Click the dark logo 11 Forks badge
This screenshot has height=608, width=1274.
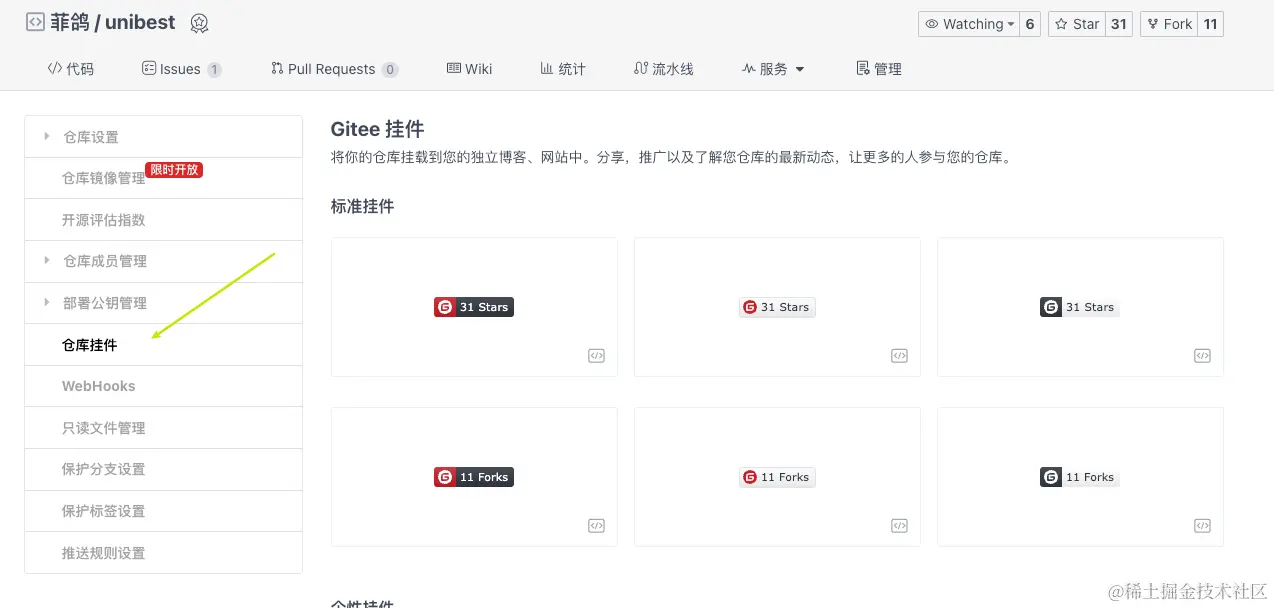tap(1080, 477)
